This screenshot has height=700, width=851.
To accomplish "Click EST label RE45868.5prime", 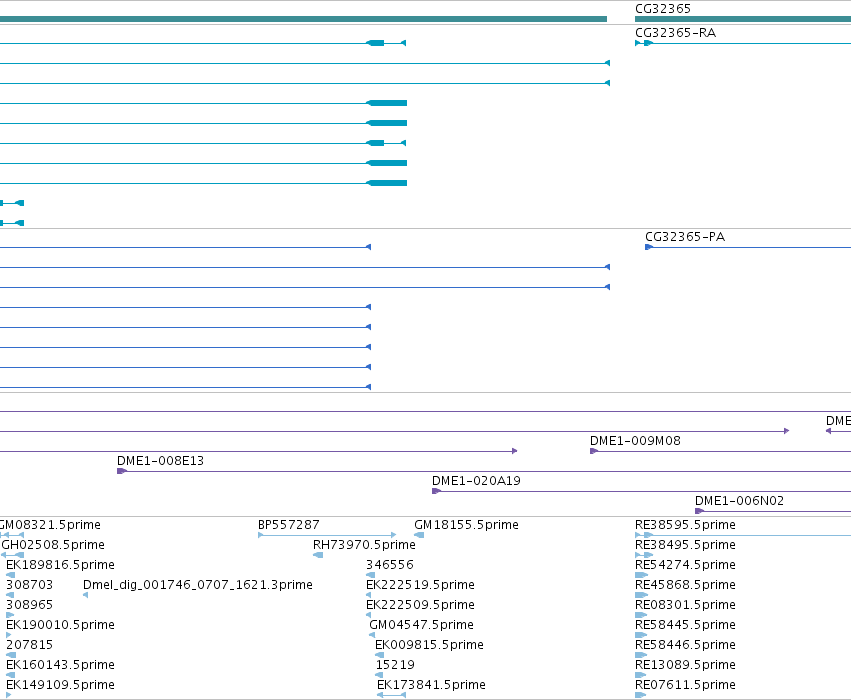I will click(x=685, y=585).
